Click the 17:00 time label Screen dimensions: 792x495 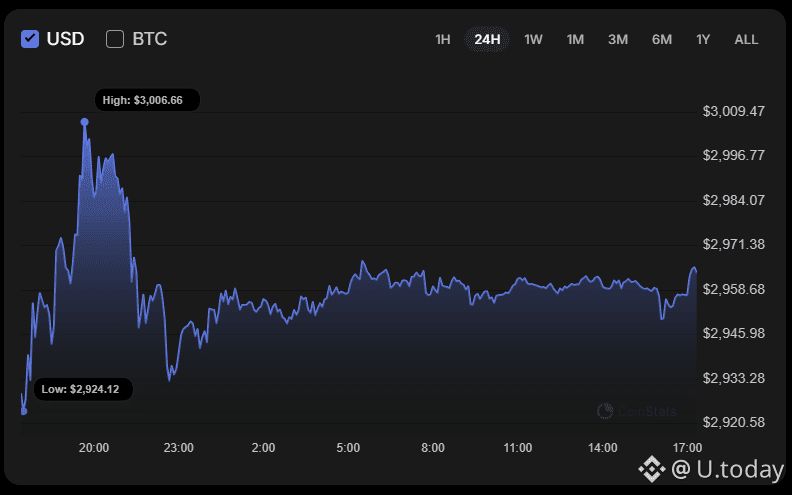[x=687, y=448]
